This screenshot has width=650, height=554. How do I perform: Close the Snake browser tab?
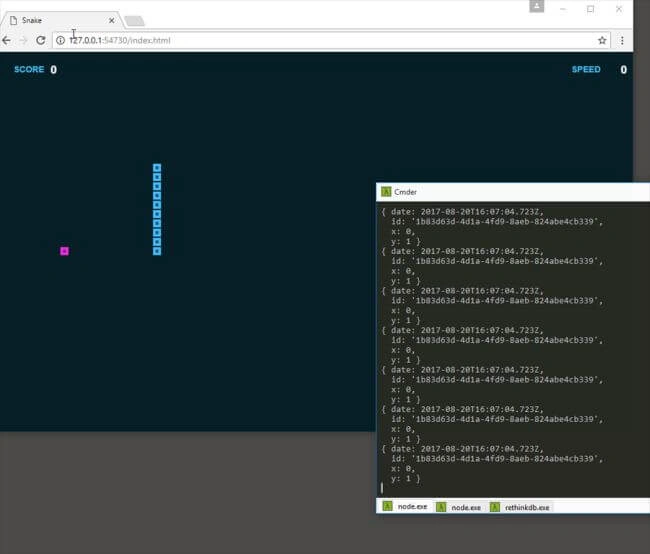coord(112,20)
